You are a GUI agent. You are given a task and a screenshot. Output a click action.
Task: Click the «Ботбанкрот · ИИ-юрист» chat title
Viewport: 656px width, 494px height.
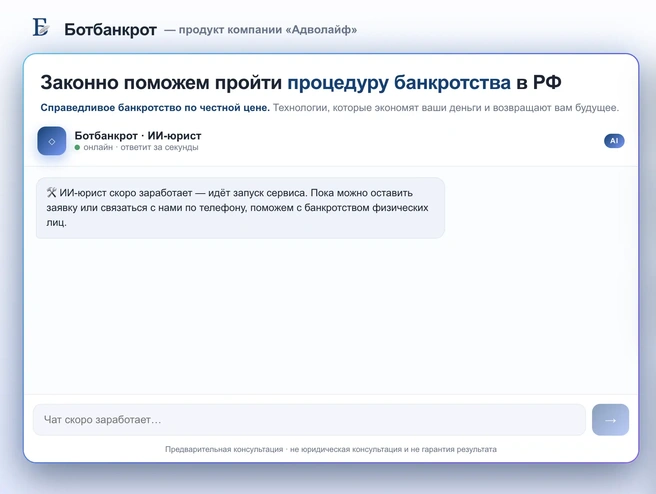tap(138, 136)
